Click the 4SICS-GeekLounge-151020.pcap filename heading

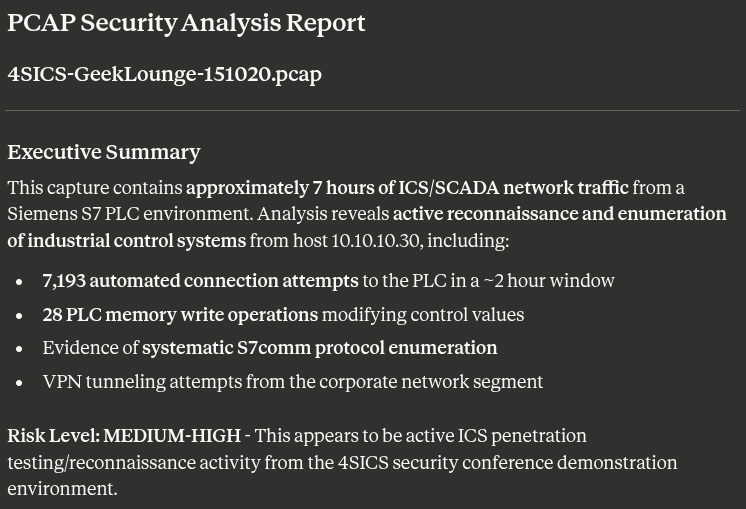tap(164, 74)
